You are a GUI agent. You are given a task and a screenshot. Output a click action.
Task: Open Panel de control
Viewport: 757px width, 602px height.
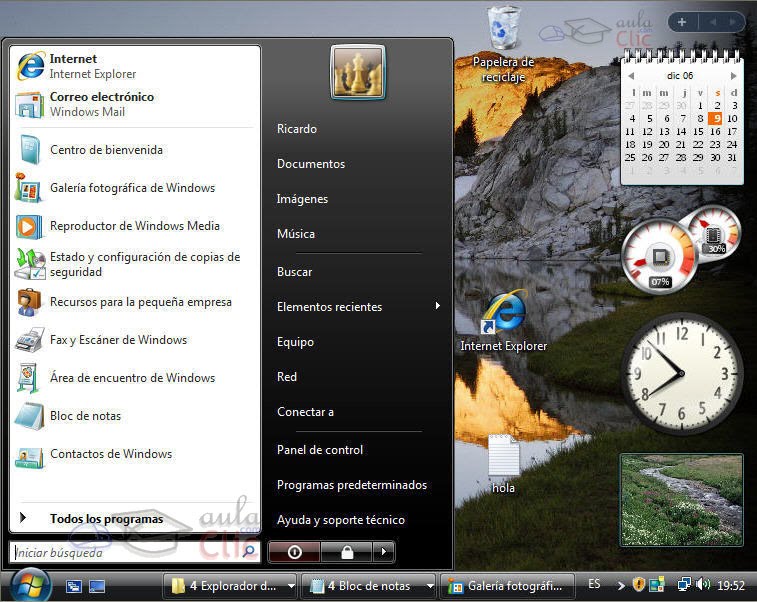click(x=320, y=450)
